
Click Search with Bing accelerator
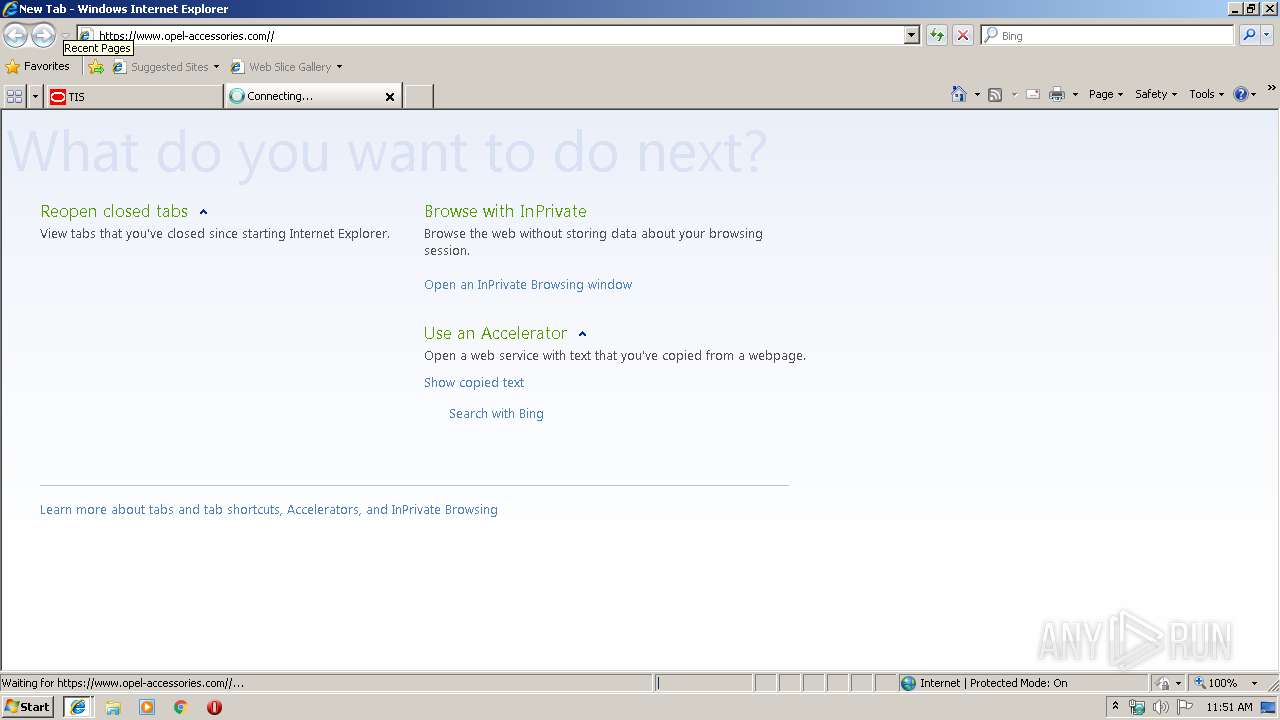click(496, 414)
